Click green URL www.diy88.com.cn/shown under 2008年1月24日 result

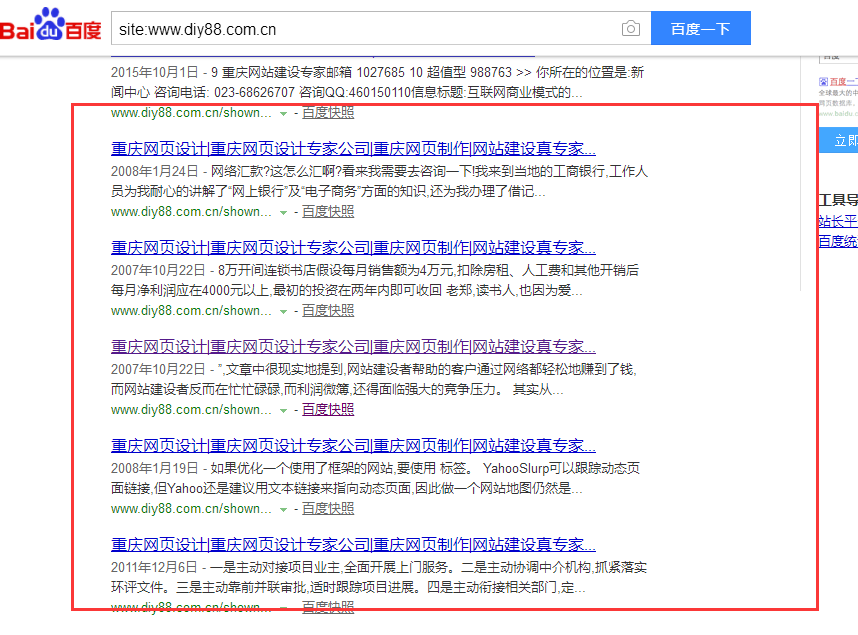tap(191, 212)
